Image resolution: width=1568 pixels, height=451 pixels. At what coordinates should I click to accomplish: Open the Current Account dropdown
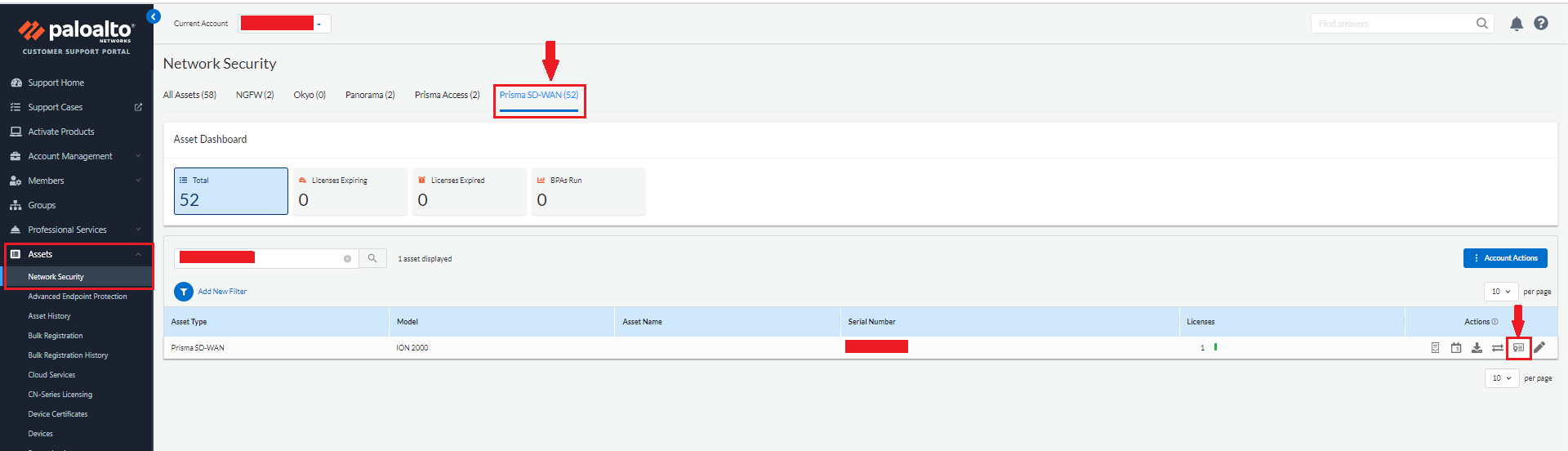[x=284, y=24]
